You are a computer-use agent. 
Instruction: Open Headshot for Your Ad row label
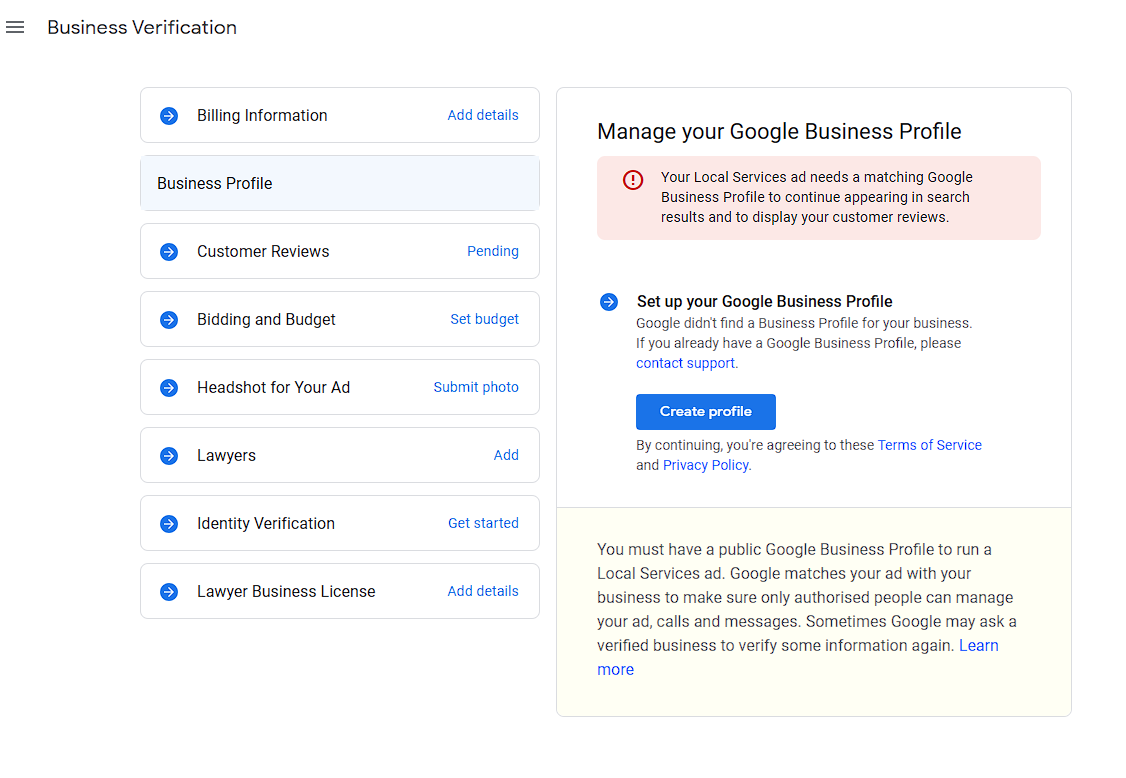(x=274, y=388)
